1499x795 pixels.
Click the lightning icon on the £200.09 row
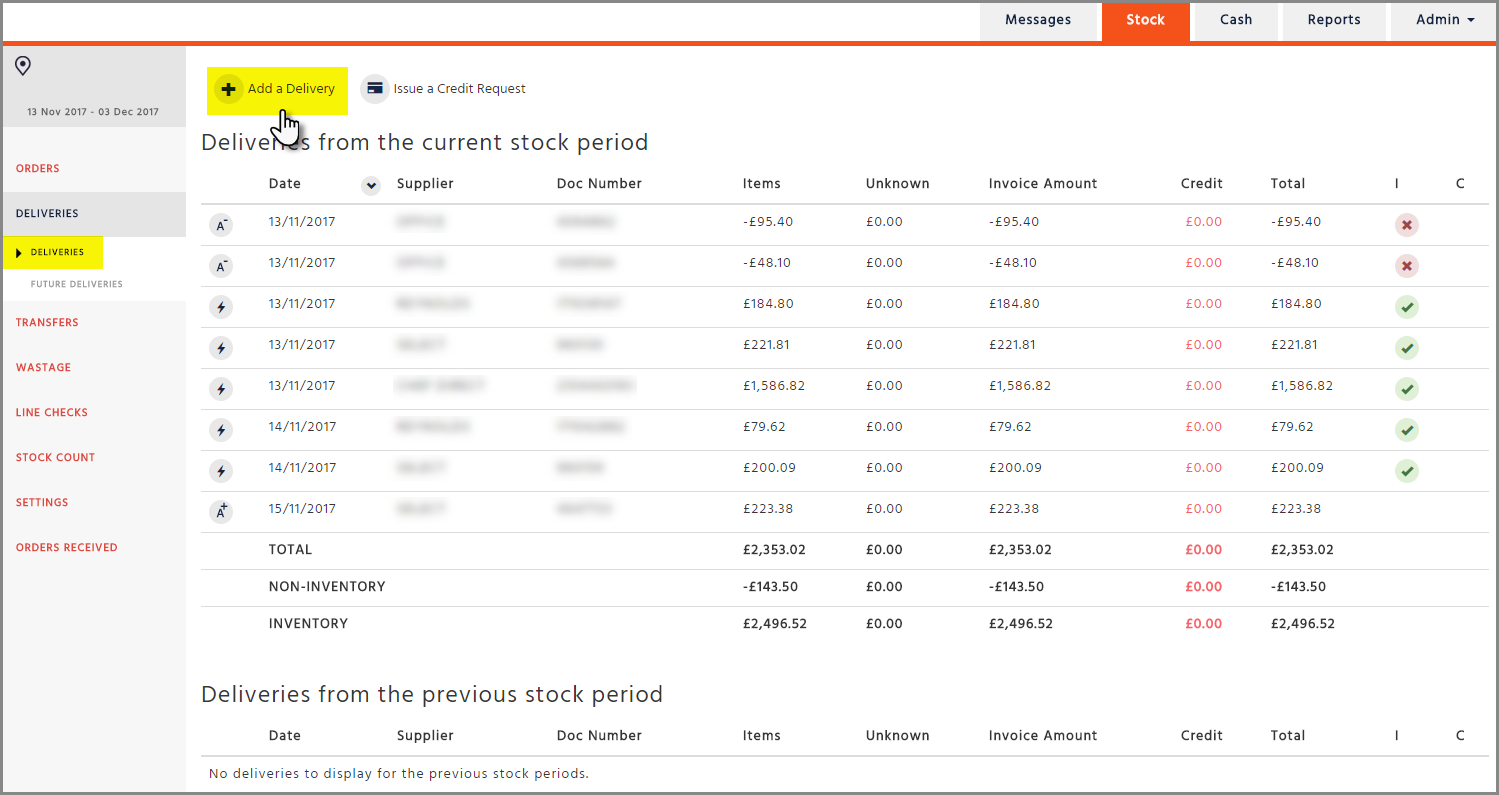coord(221,471)
